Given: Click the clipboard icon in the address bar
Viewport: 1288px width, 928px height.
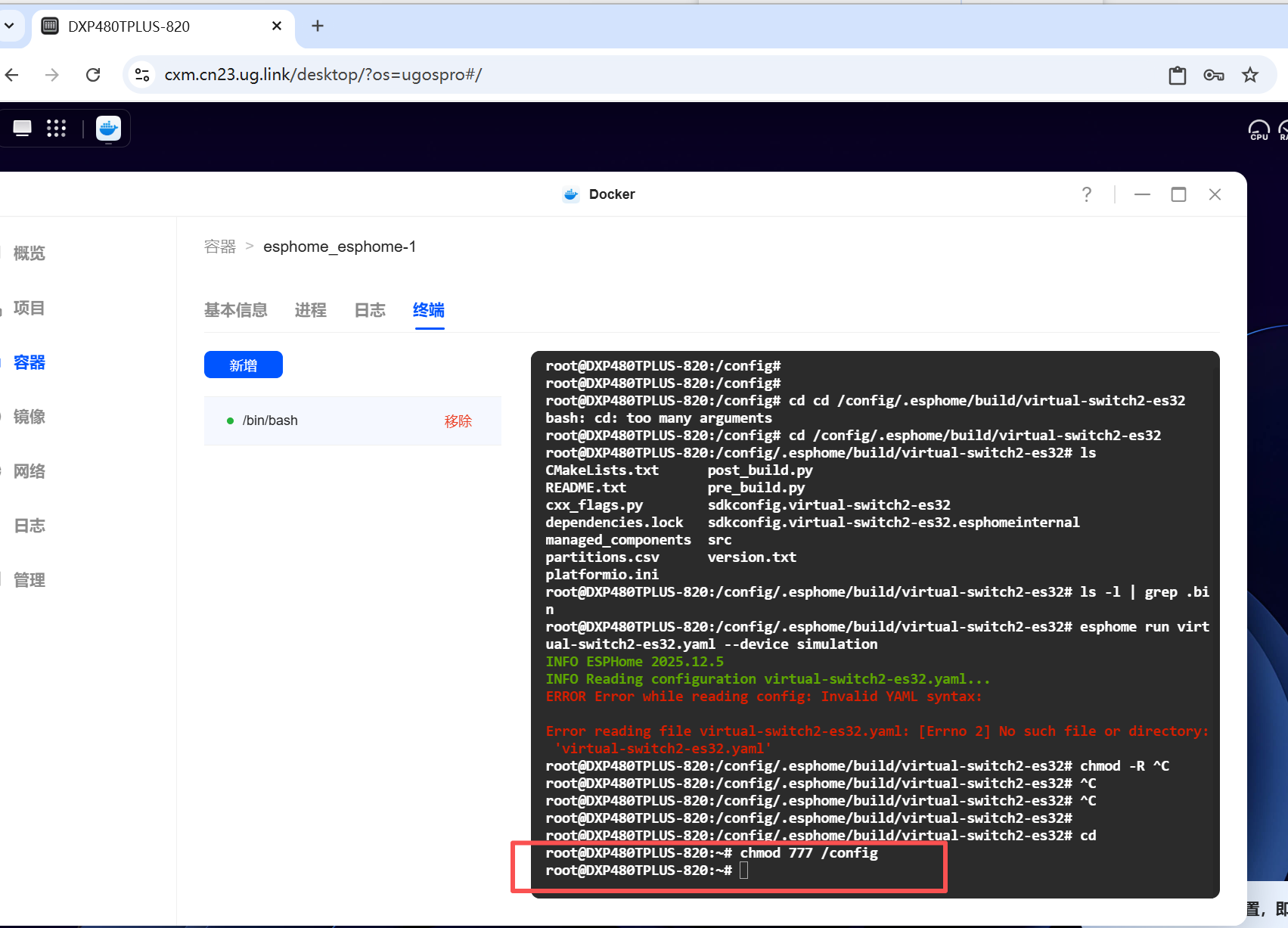Looking at the screenshot, I should click(x=1178, y=75).
